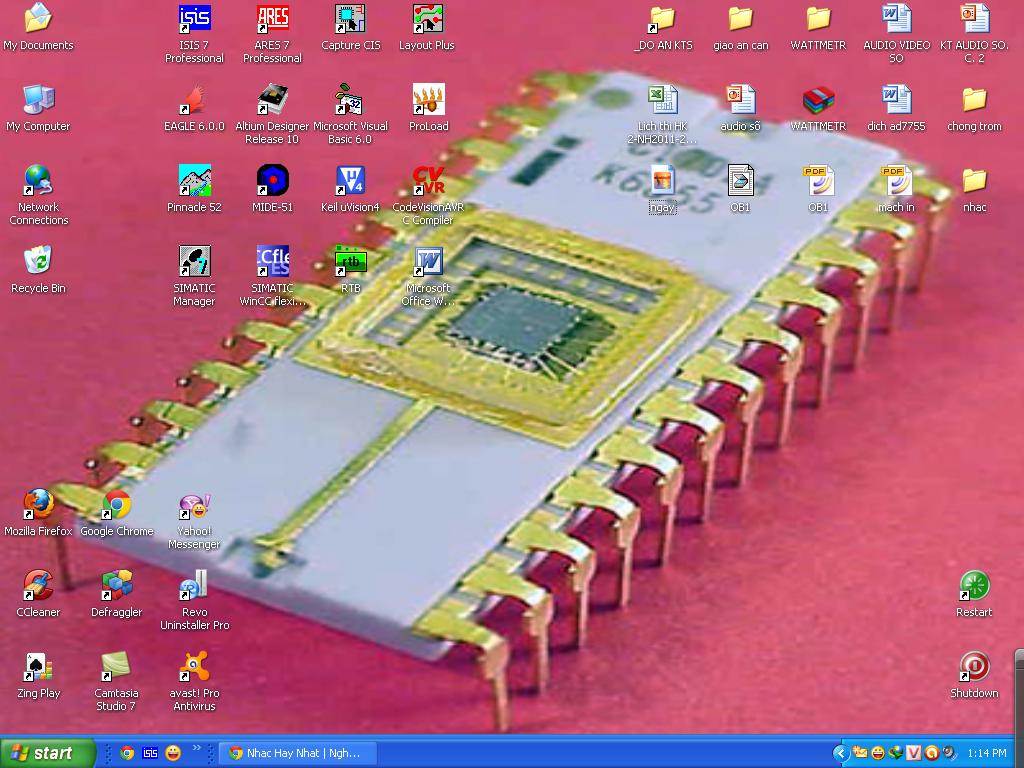Open Mozilla Firefox desktop icon

point(38,504)
